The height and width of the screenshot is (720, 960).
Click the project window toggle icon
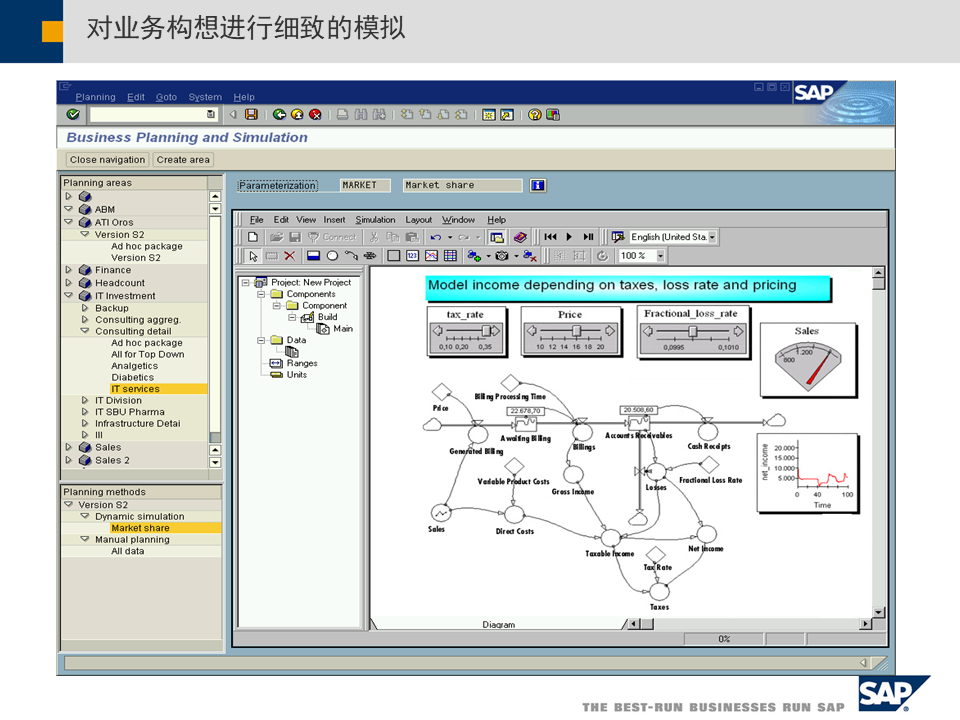(x=497, y=237)
